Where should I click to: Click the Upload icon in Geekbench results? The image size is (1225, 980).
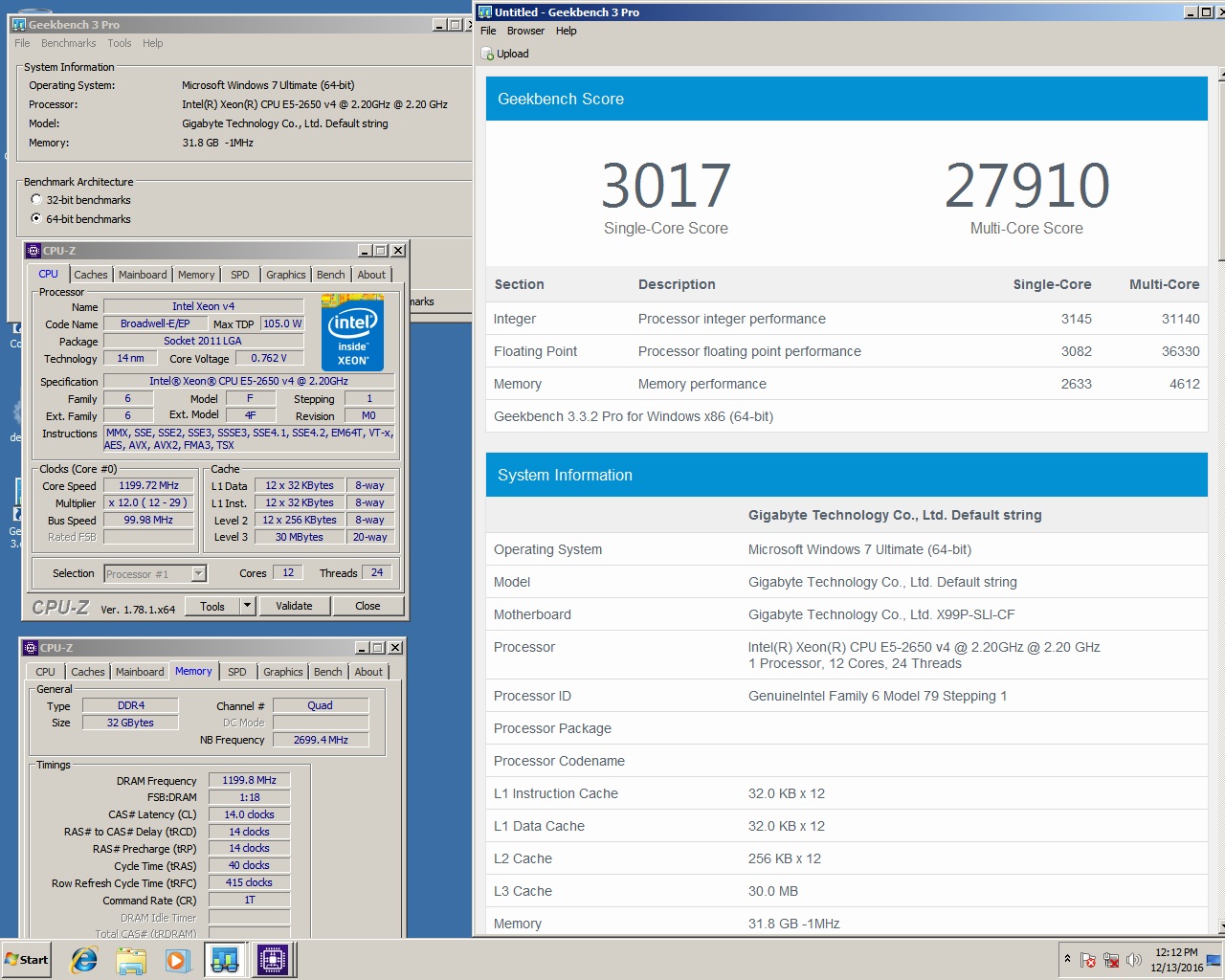[x=488, y=54]
